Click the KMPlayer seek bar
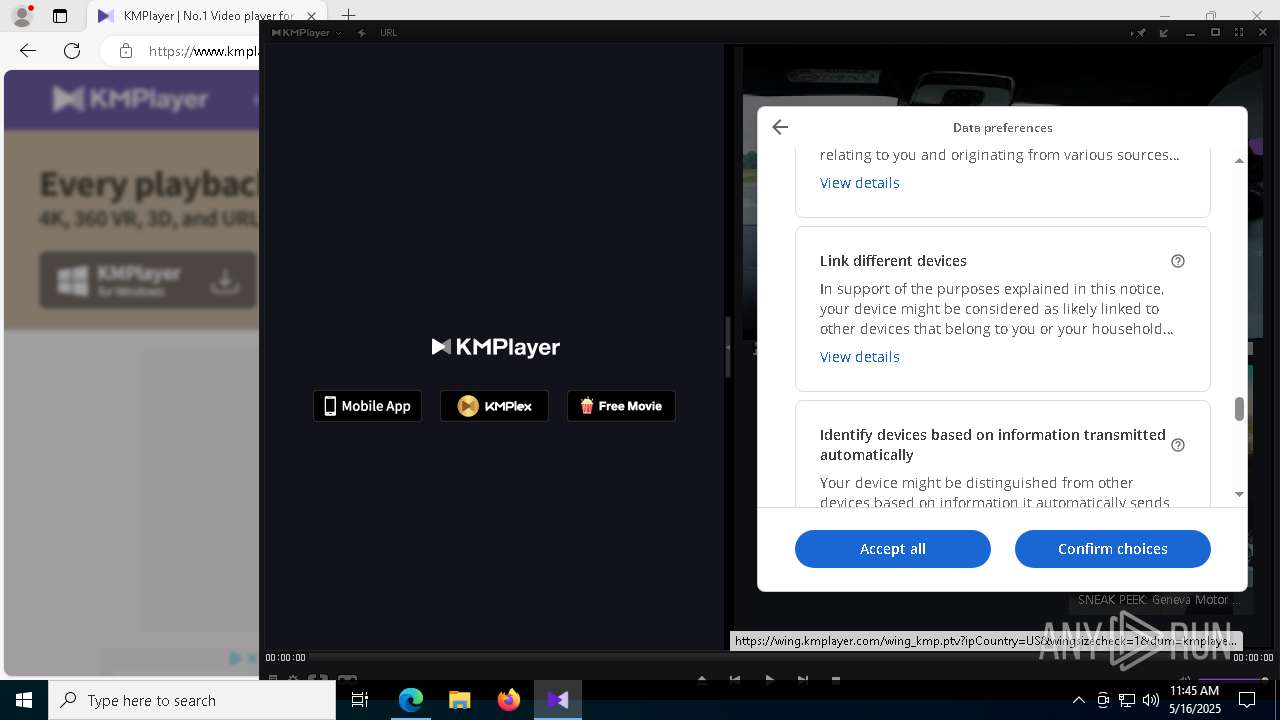Viewport: 1280px width, 720px height. pos(768,657)
